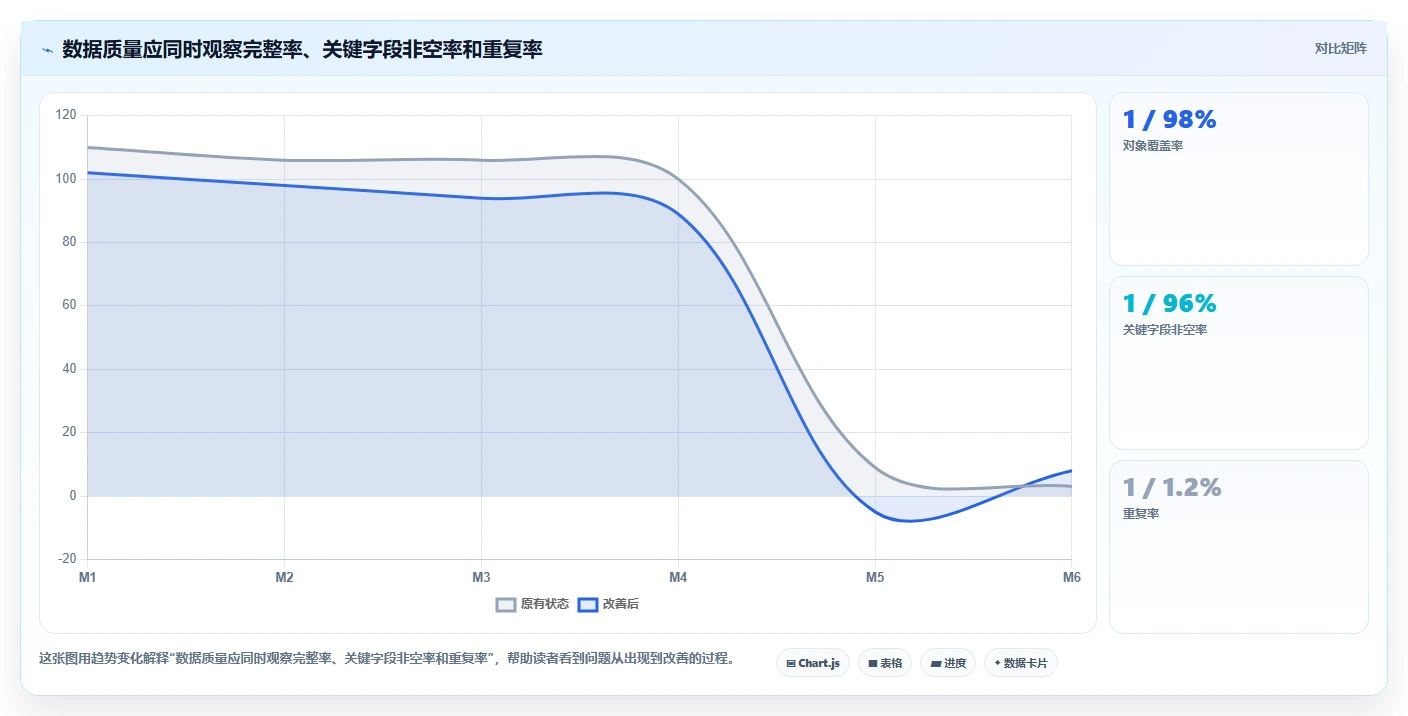This screenshot has width=1408, height=716.
Task: Click the M3 x-axis label
Action: (x=481, y=577)
